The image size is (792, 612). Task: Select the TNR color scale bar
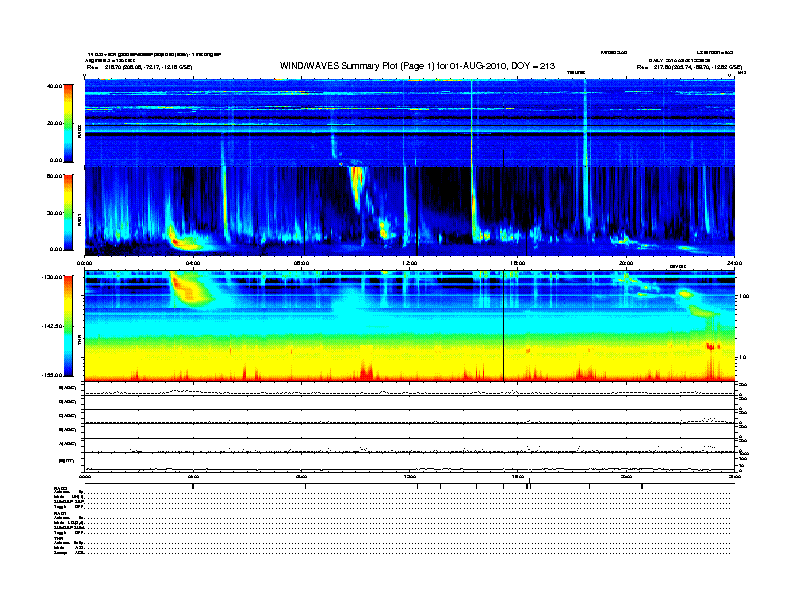(68, 326)
